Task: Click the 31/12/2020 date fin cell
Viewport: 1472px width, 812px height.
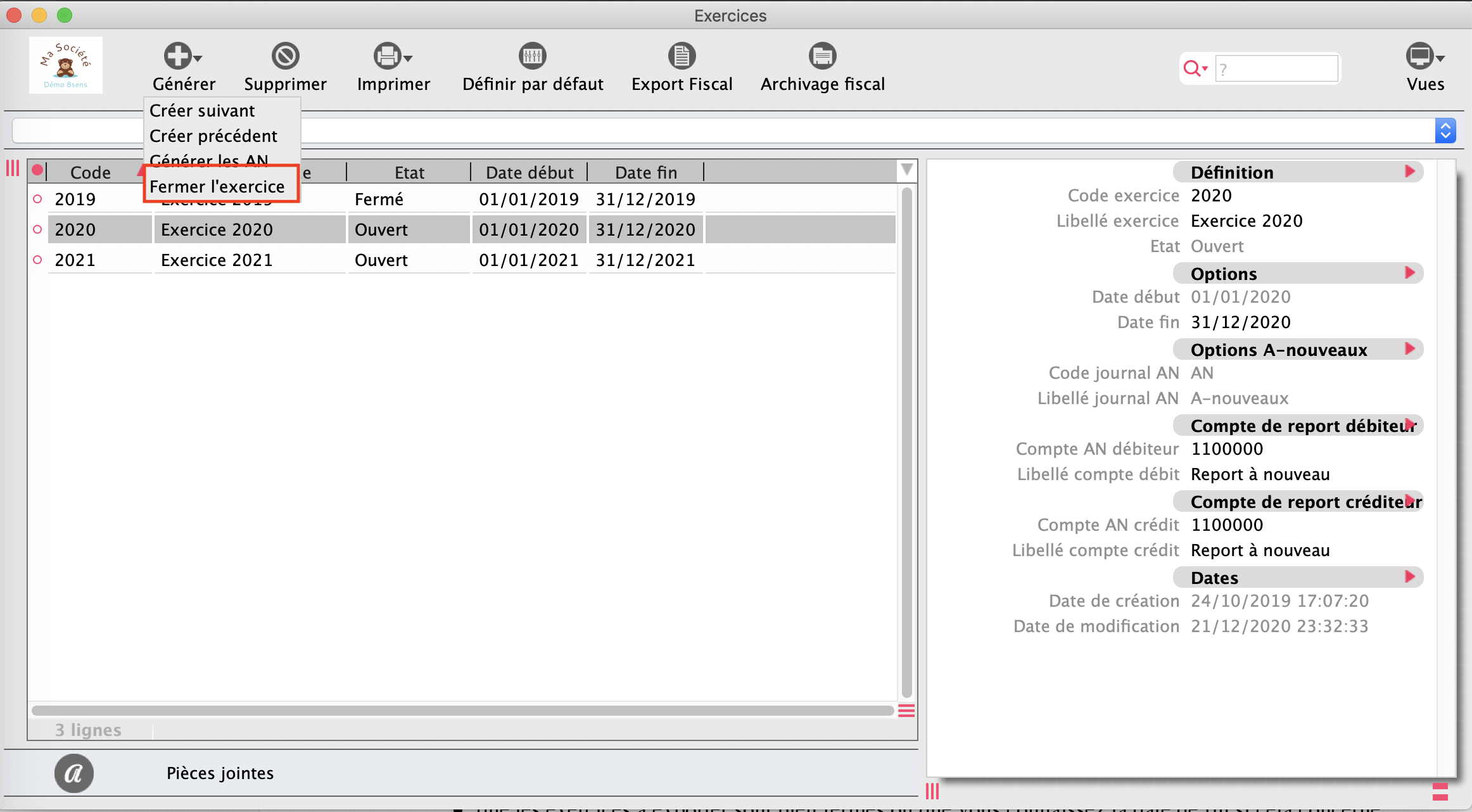Action: (645, 229)
